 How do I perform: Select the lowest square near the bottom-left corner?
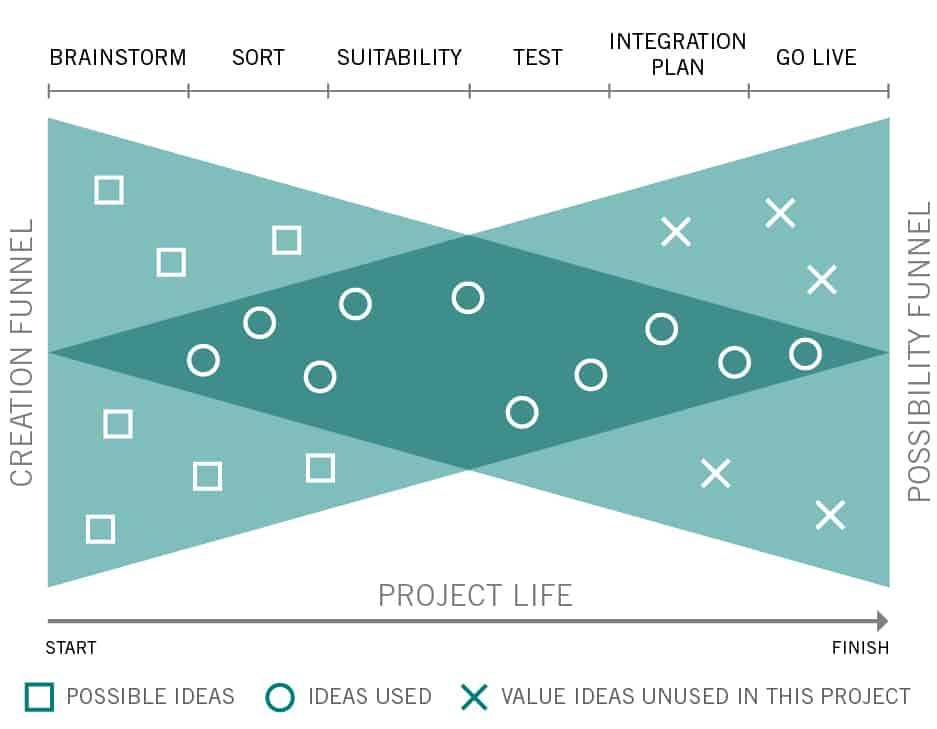[100, 529]
